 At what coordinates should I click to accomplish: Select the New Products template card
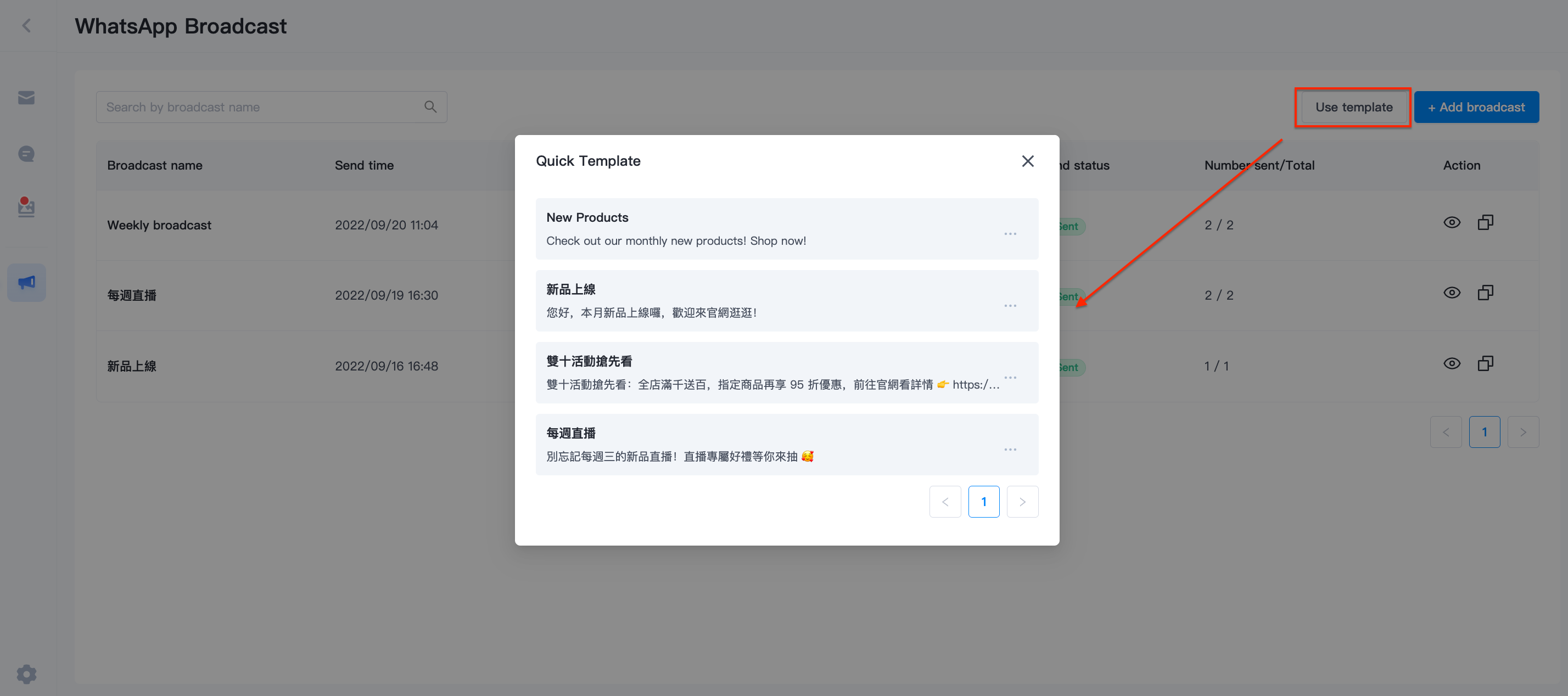point(787,229)
